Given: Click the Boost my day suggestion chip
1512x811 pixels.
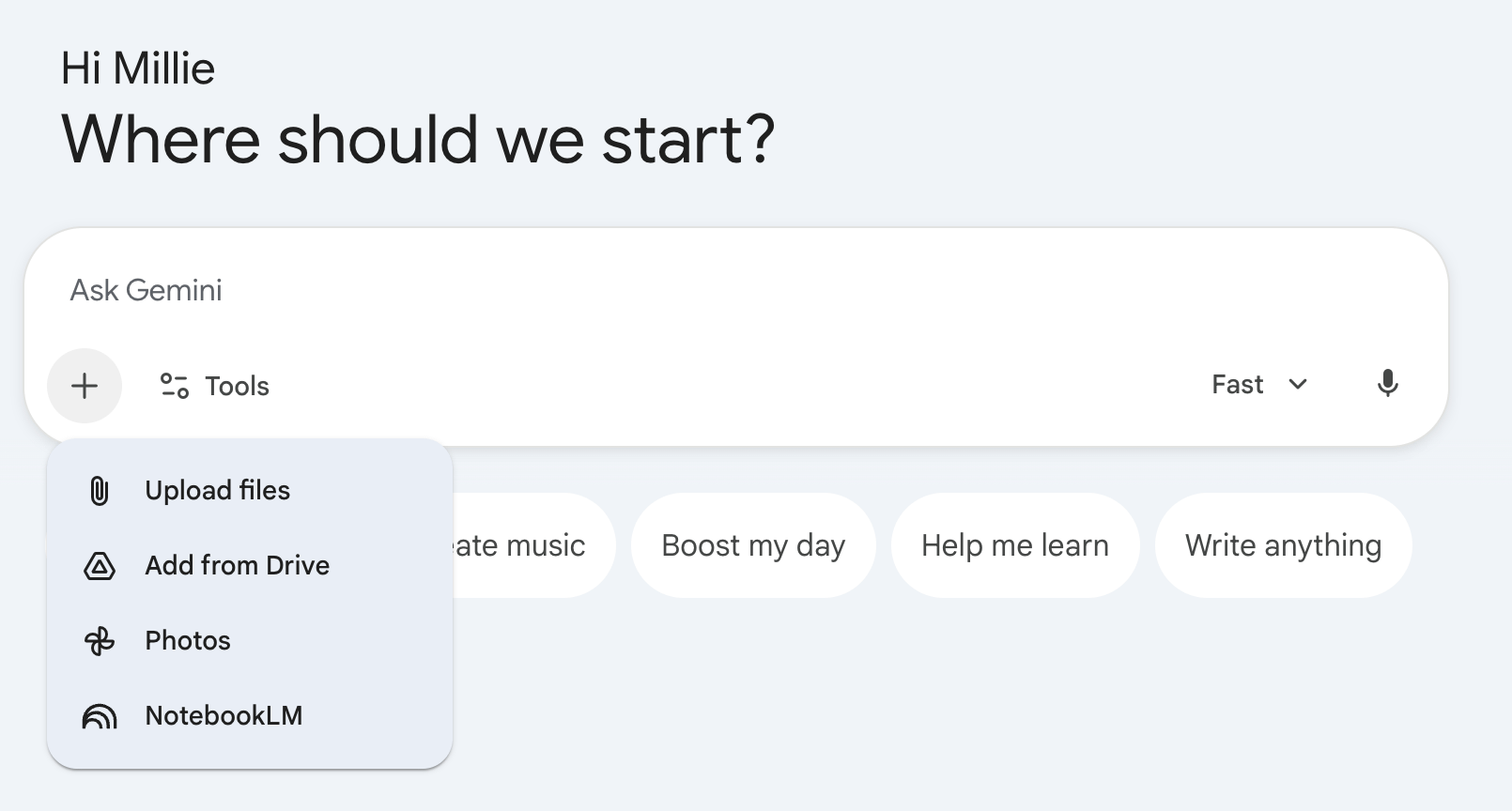Looking at the screenshot, I should pos(753,545).
